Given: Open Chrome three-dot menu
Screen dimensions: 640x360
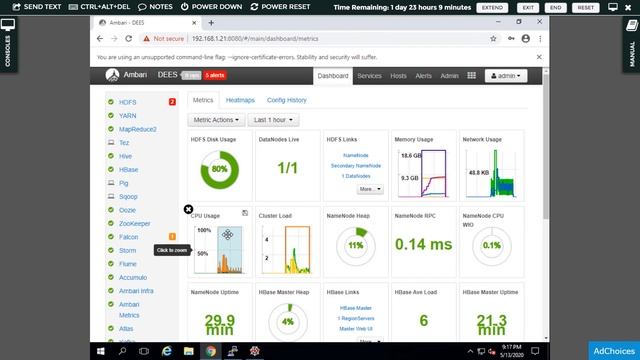Looking at the screenshot, I should 540,38.
